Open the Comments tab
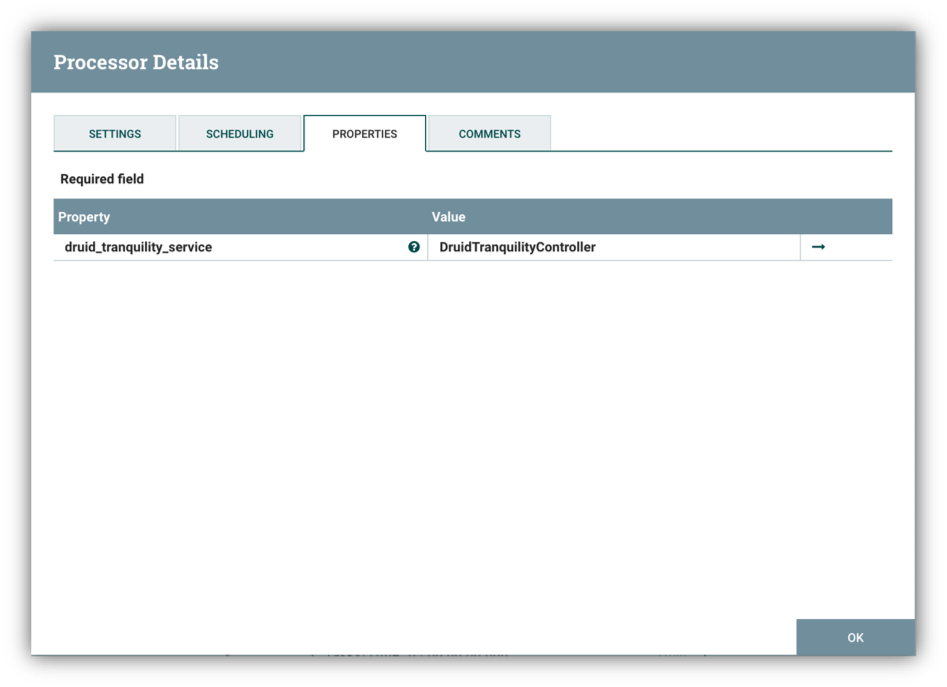947x687 pixels. point(489,133)
